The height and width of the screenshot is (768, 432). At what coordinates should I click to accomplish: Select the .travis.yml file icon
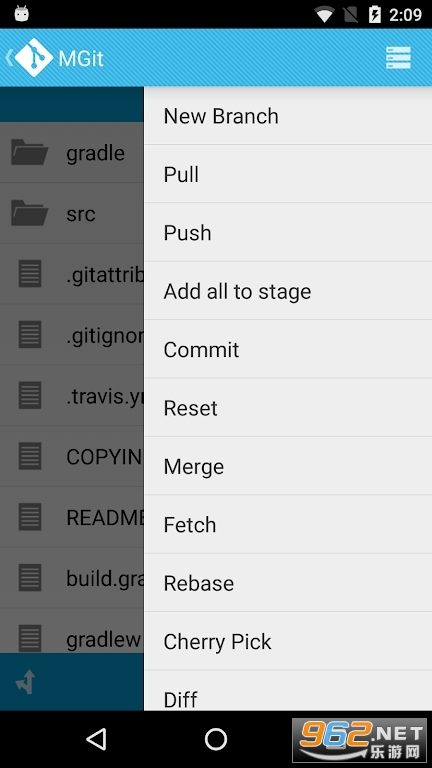pos(30,395)
